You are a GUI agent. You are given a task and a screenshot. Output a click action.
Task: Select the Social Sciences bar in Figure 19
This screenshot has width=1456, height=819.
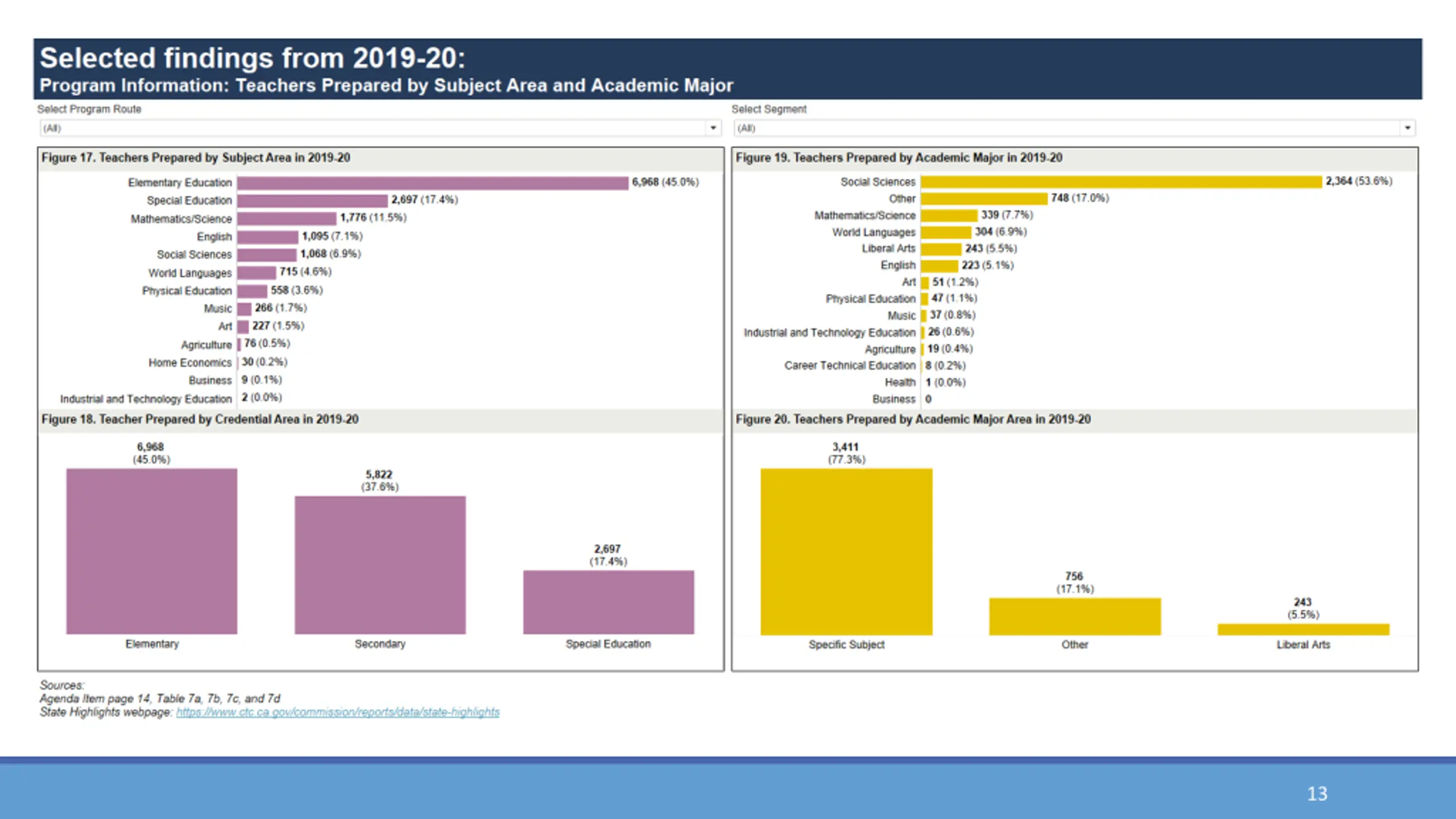click(1121, 181)
